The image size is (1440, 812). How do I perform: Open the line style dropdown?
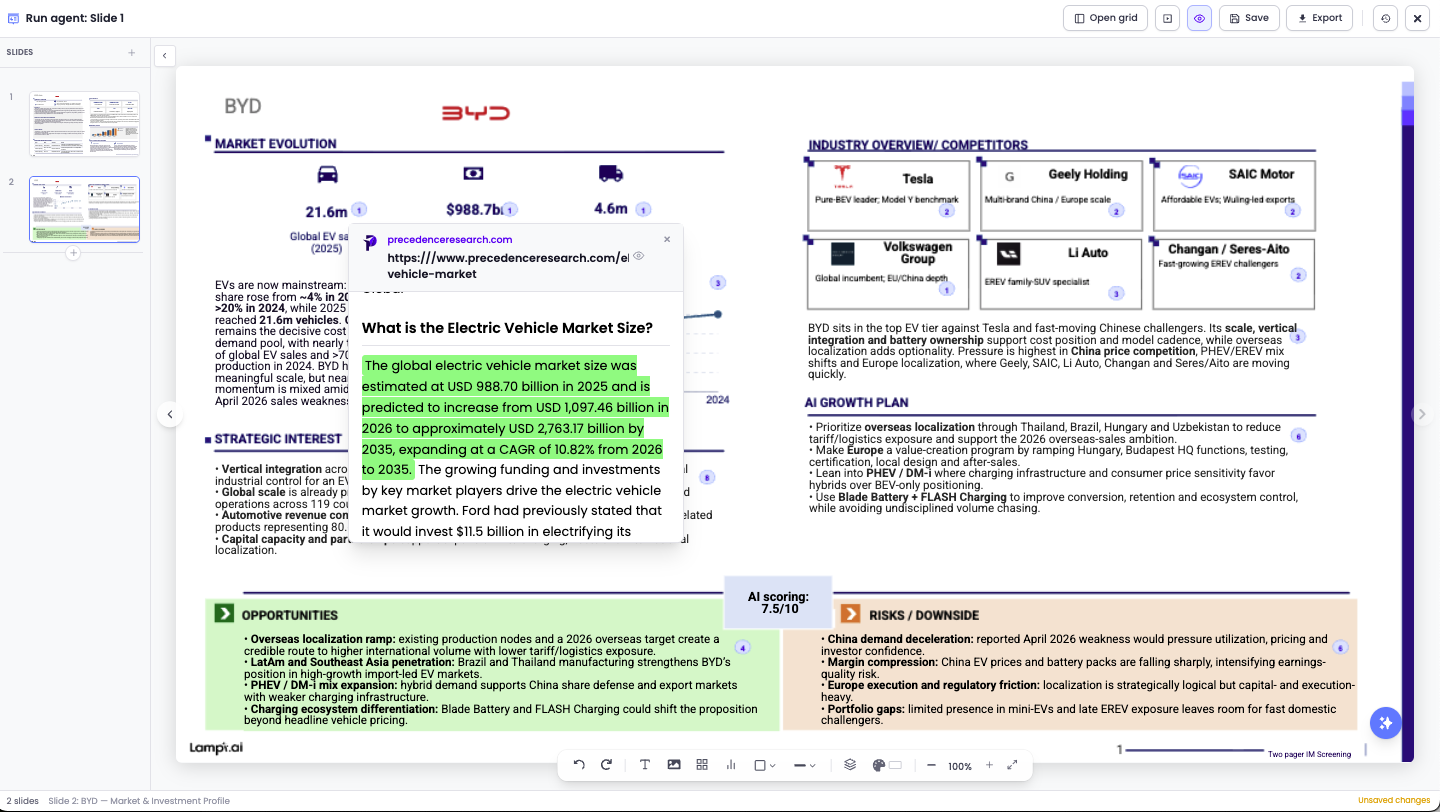click(805, 765)
